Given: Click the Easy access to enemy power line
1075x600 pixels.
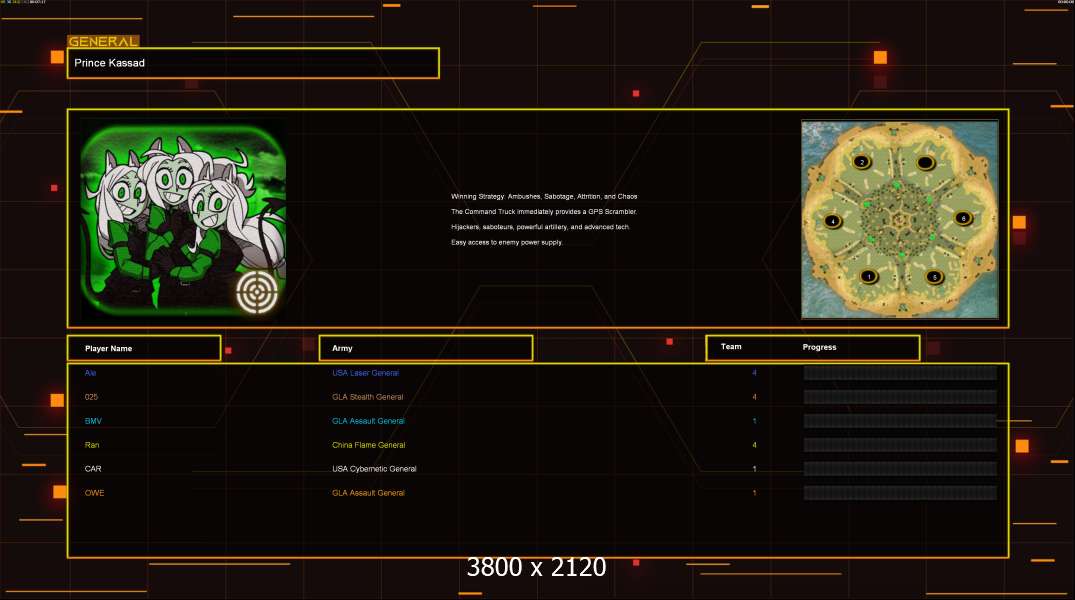Looking at the screenshot, I should 507,243.
